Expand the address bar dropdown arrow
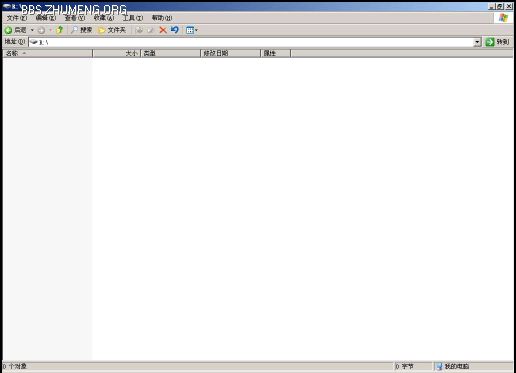Viewport: 516px width, 373px height. tap(477, 42)
